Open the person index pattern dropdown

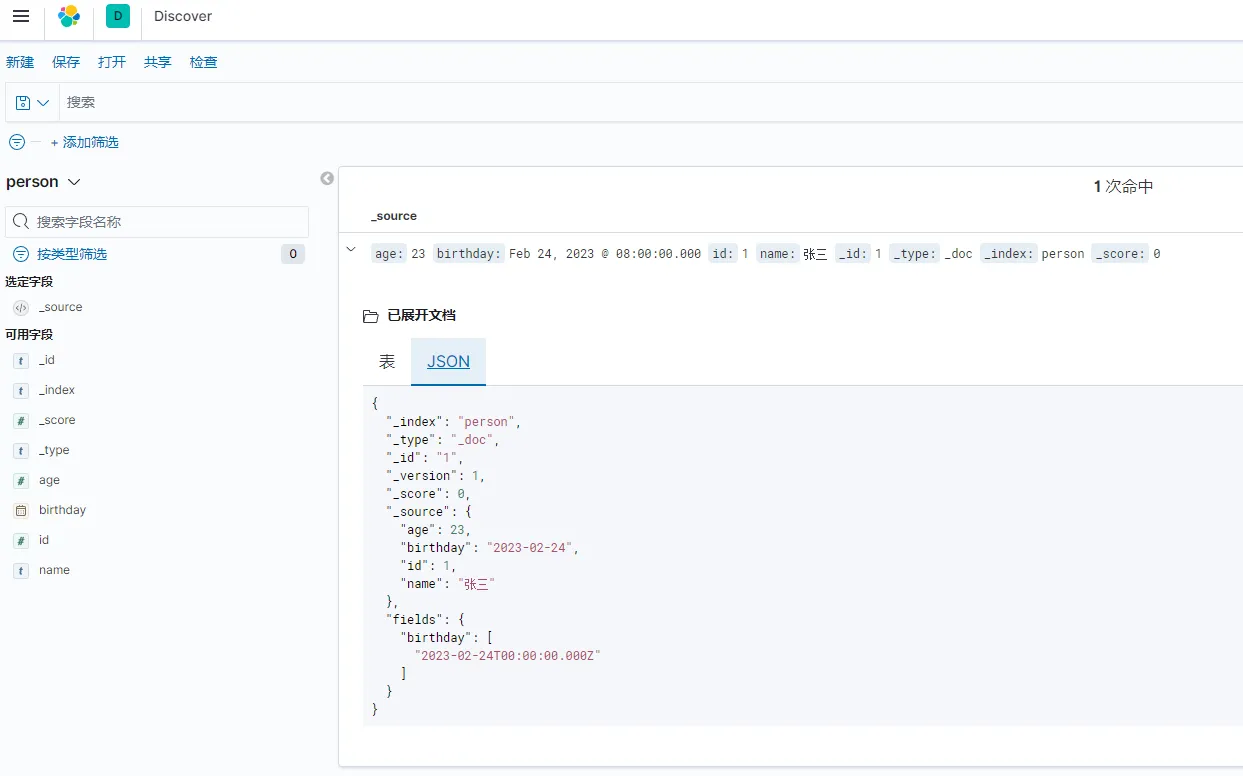(x=44, y=182)
